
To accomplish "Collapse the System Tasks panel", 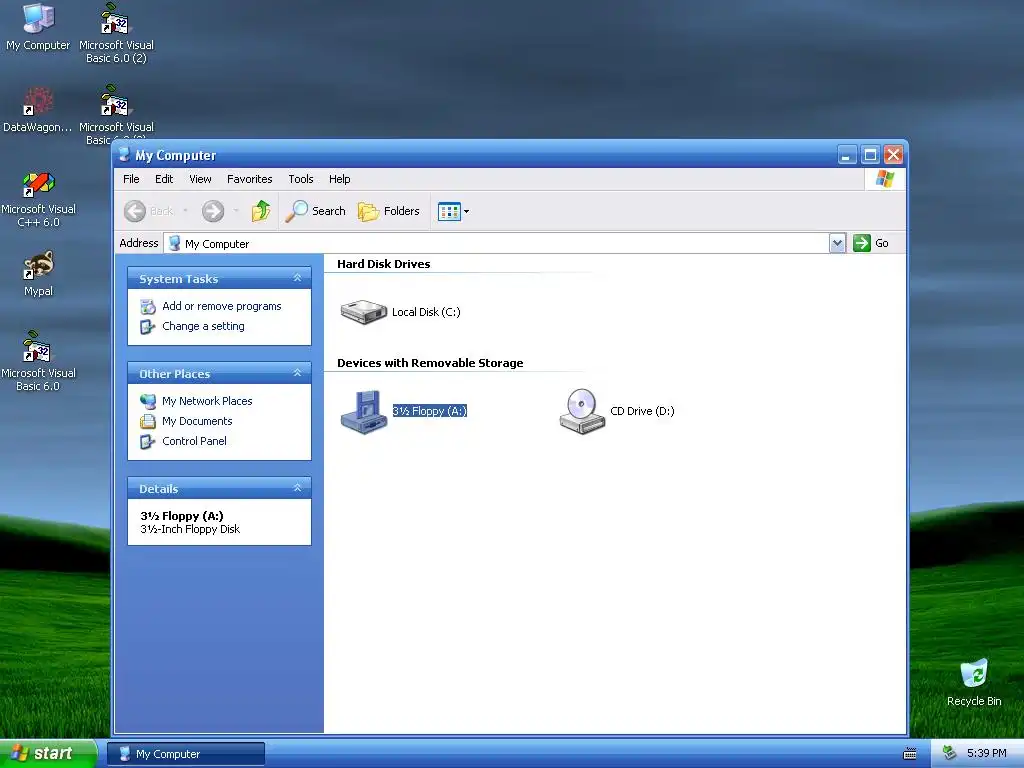I will click(297, 278).
